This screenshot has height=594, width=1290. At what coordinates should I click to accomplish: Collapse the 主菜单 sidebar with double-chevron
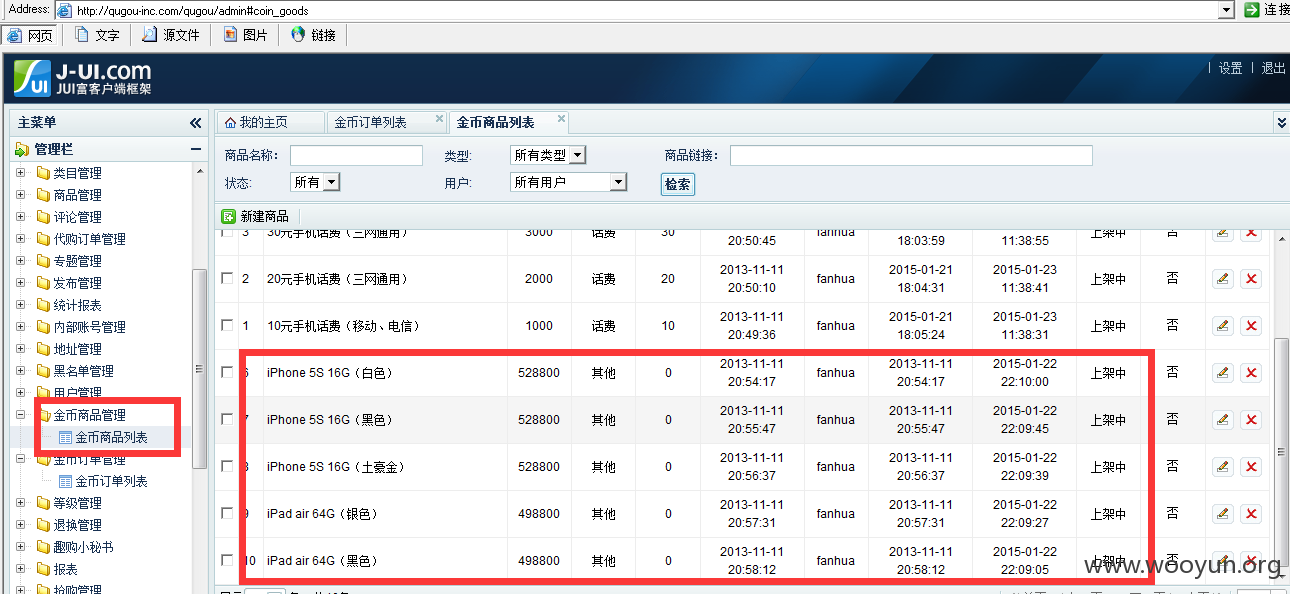[195, 122]
